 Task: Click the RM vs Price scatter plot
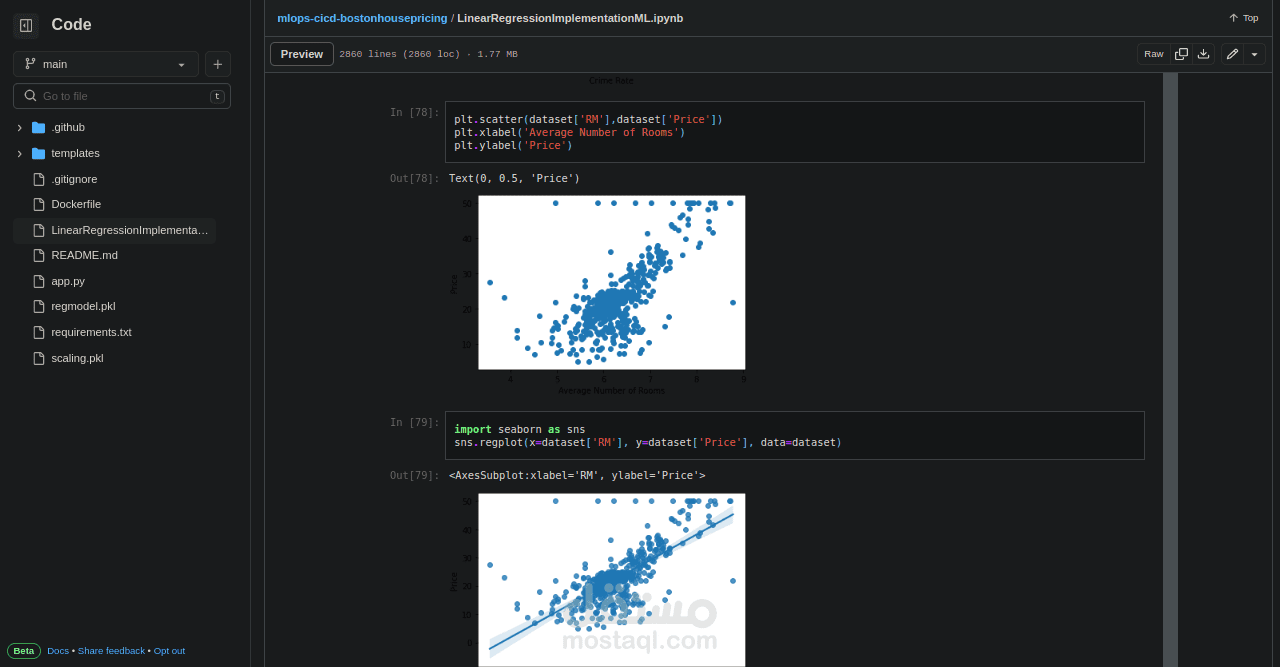pos(611,282)
